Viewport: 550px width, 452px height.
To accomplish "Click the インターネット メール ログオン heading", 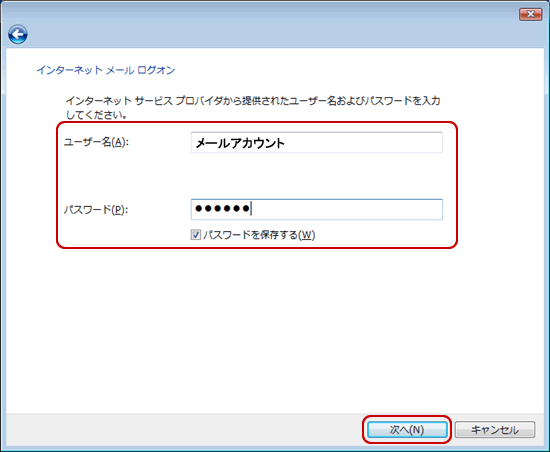I will (x=106, y=70).
